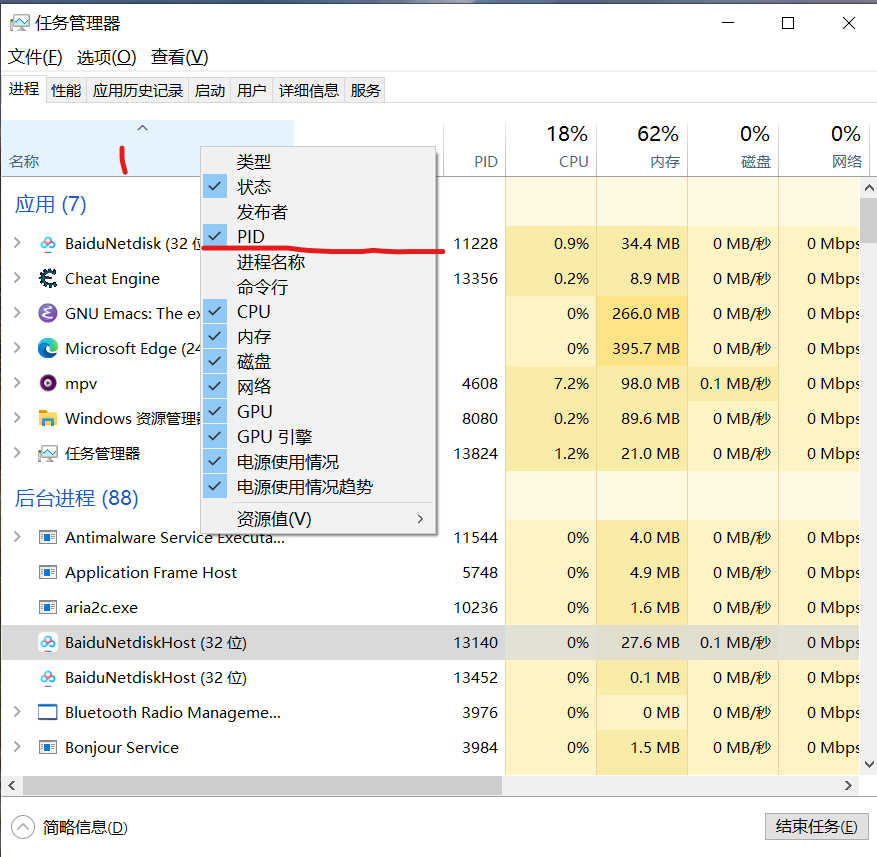Switch to the 用户 tab
877x857 pixels.
[x=251, y=90]
